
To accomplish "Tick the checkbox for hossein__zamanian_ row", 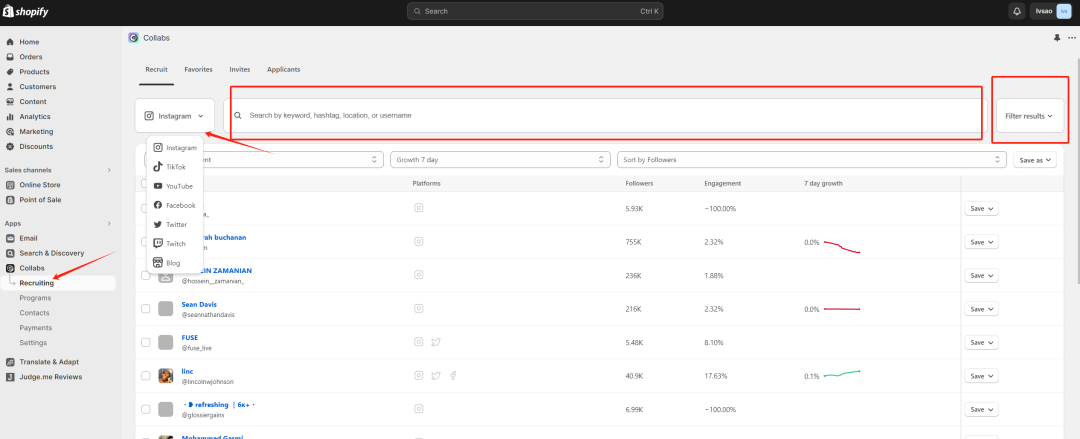I will click(x=145, y=276).
